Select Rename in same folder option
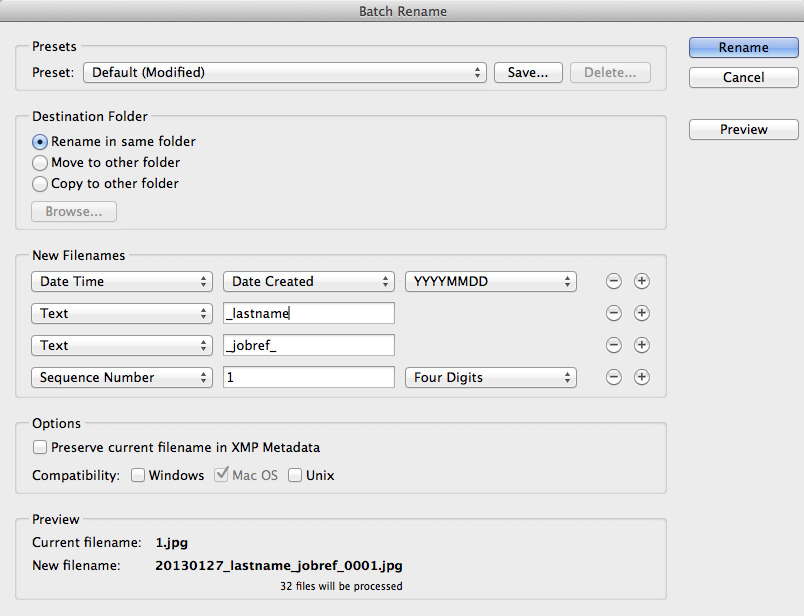804x616 pixels. 41,142
